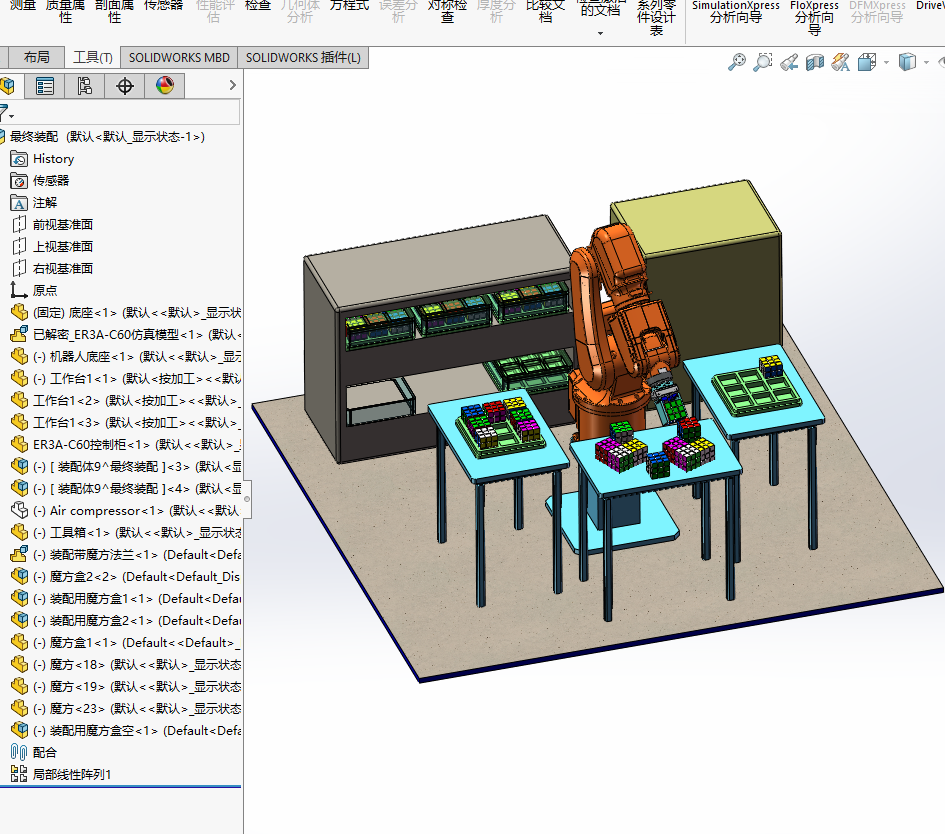The height and width of the screenshot is (834, 945).
Task: Open the ConfigurationManager panel tab
Action: click(x=85, y=86)
